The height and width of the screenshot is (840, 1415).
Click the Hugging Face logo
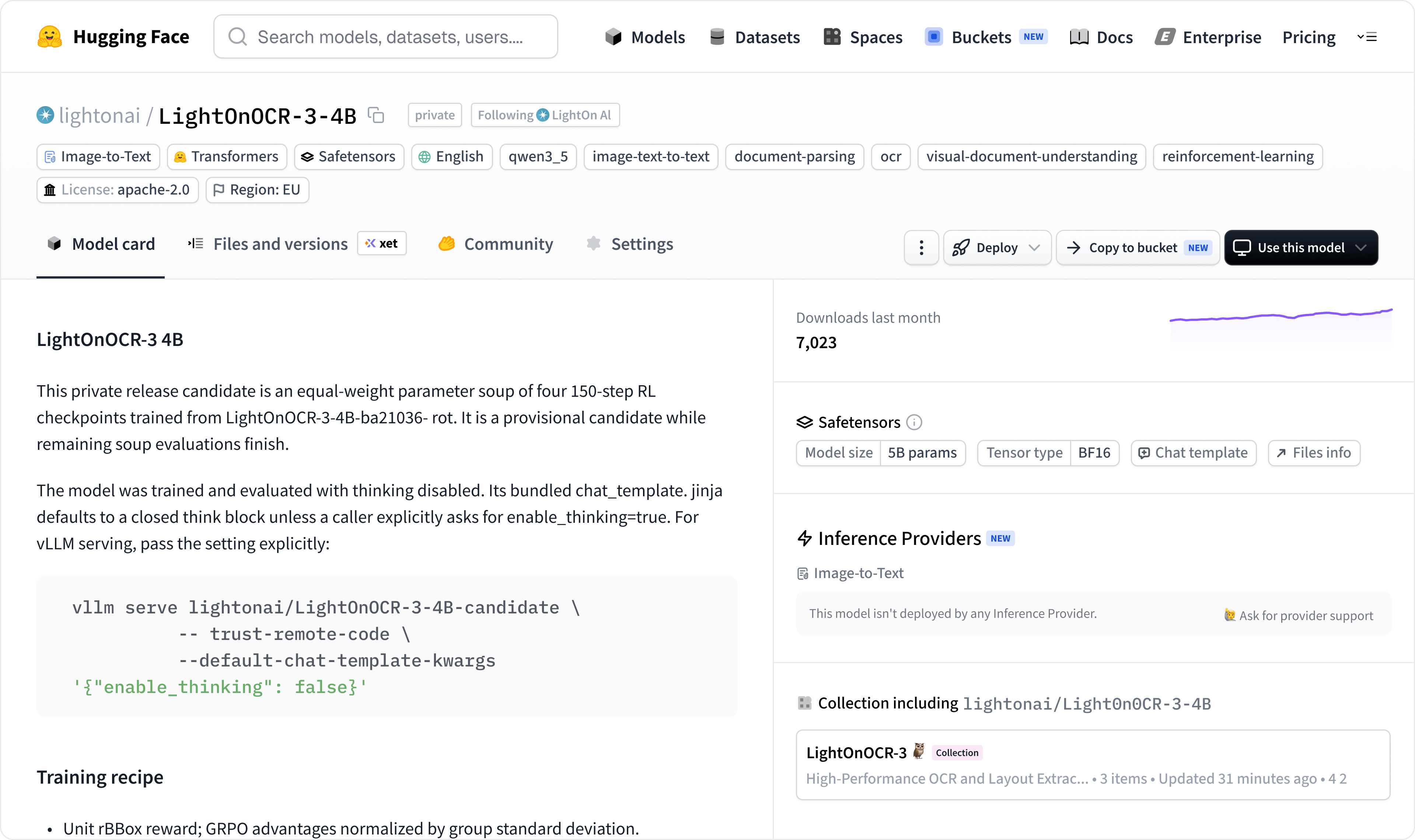click(x=50, y=37)
